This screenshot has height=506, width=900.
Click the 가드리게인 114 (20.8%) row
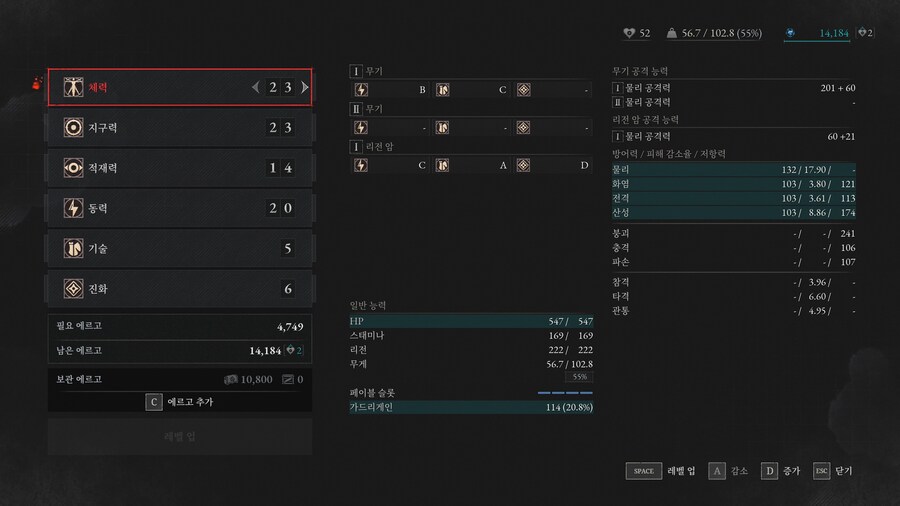tap(471, 407)
